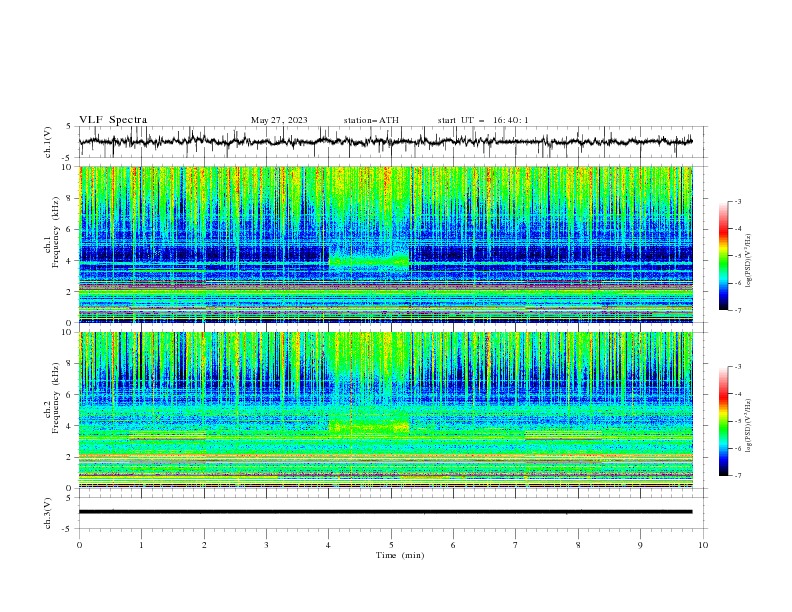Click the bright 4 kHz burst in ch.1 spectrogram
Viewport: 792px width, 612px height.
click(x=369, y=261)
